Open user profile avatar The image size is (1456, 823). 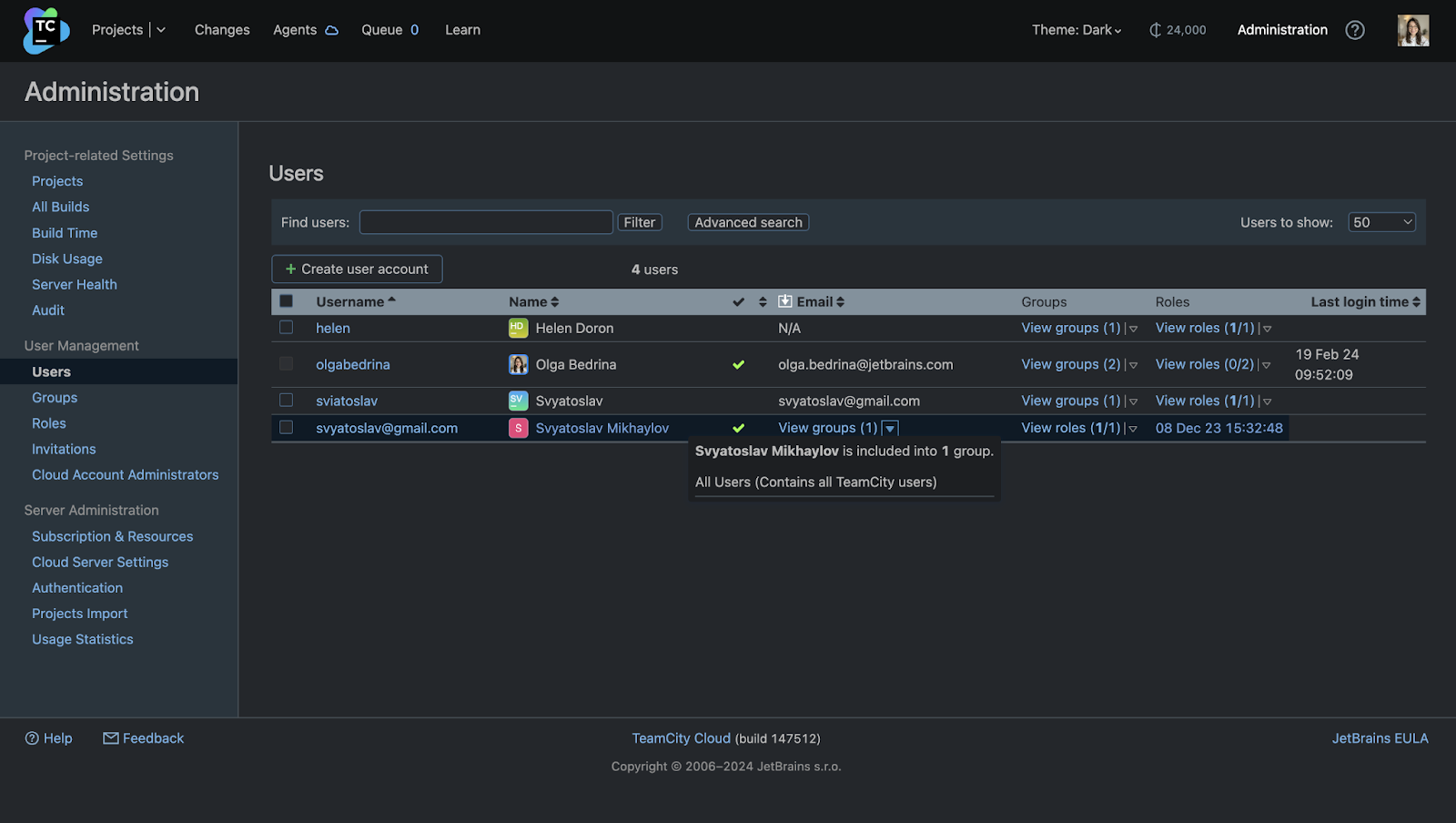tap(1413, 30)
